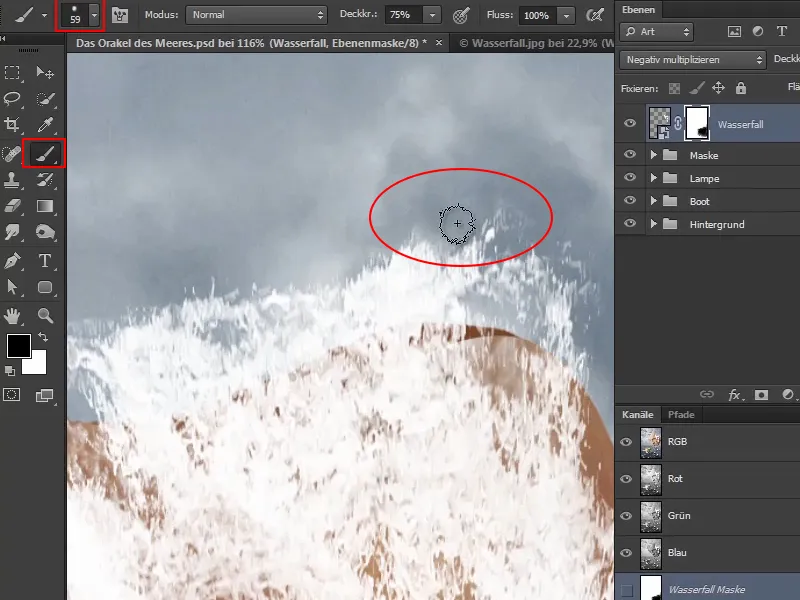800x600 pixels.
Task: Lock transparent pixels
Action: 674,88
